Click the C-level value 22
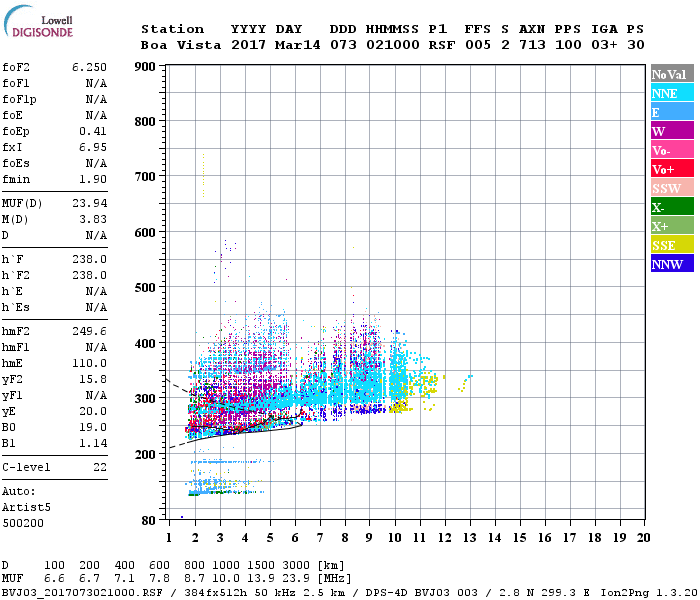The width and height of the screenshot is (700, 600). pos(98,467)
